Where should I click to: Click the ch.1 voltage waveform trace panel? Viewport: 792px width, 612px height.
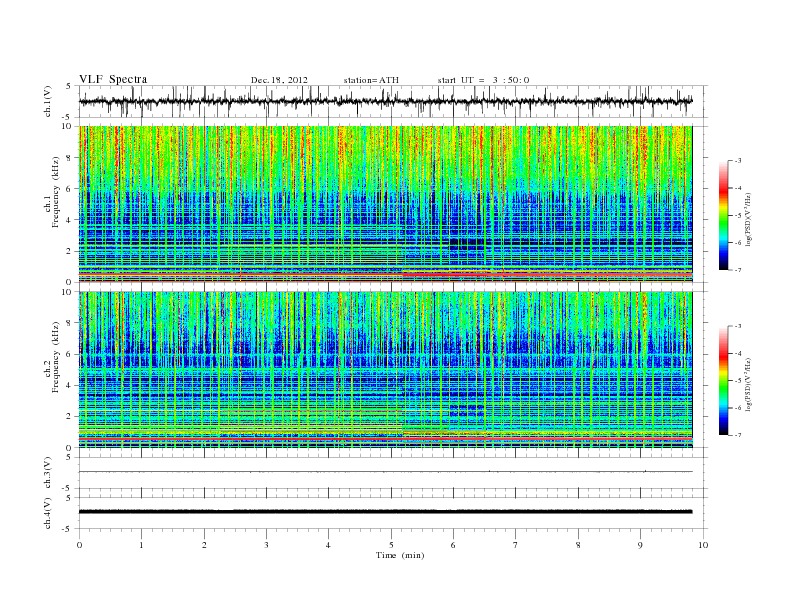point(393,101)
